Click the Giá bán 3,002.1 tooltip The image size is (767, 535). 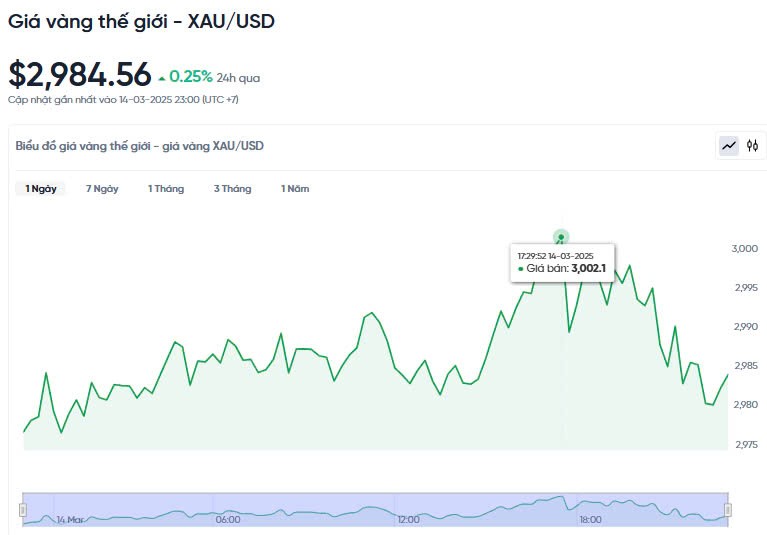coord(561,262)
